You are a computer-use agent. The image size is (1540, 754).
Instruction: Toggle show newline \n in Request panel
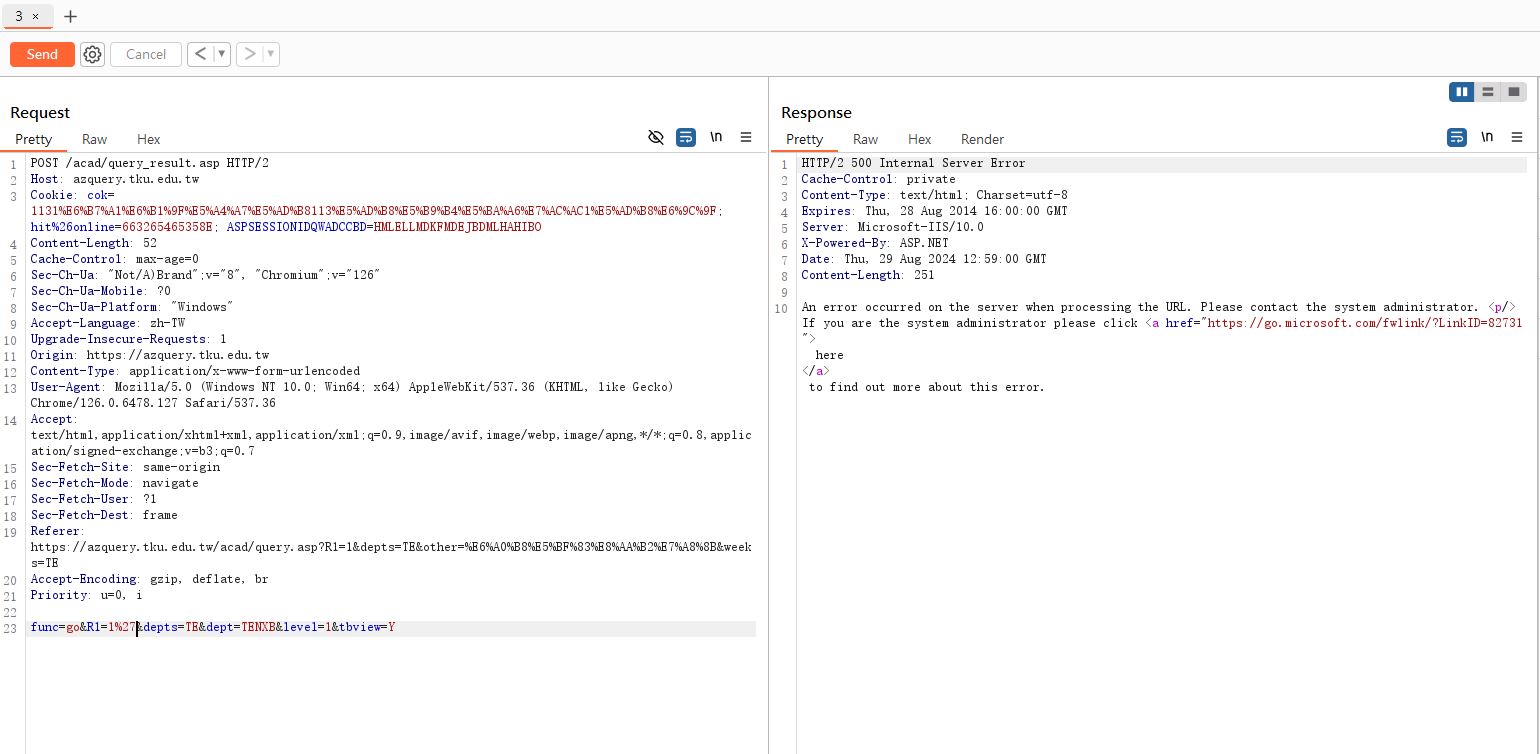click(x=716, y=137)
